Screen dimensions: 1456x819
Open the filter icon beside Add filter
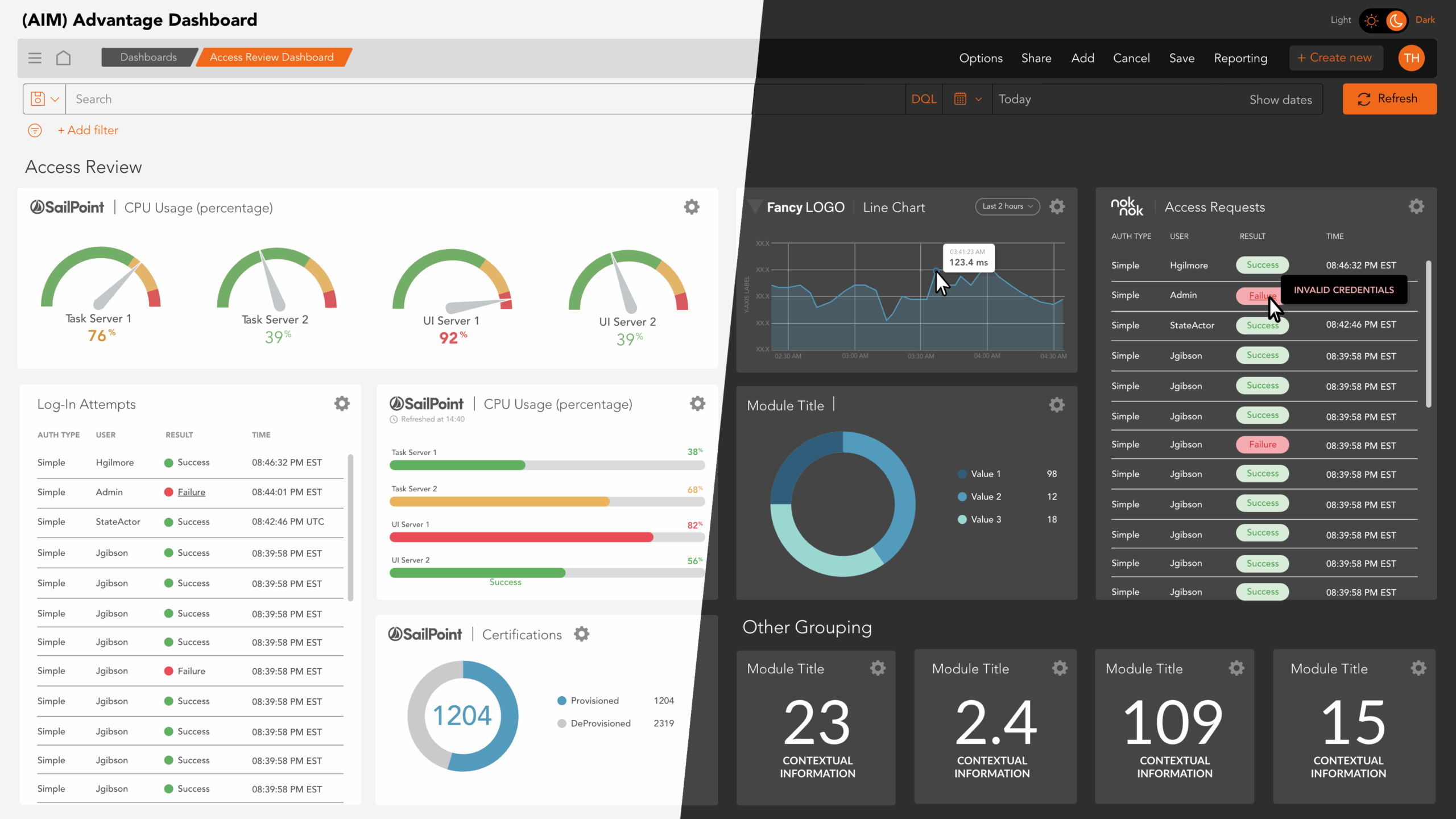click(x=35, y=130)
